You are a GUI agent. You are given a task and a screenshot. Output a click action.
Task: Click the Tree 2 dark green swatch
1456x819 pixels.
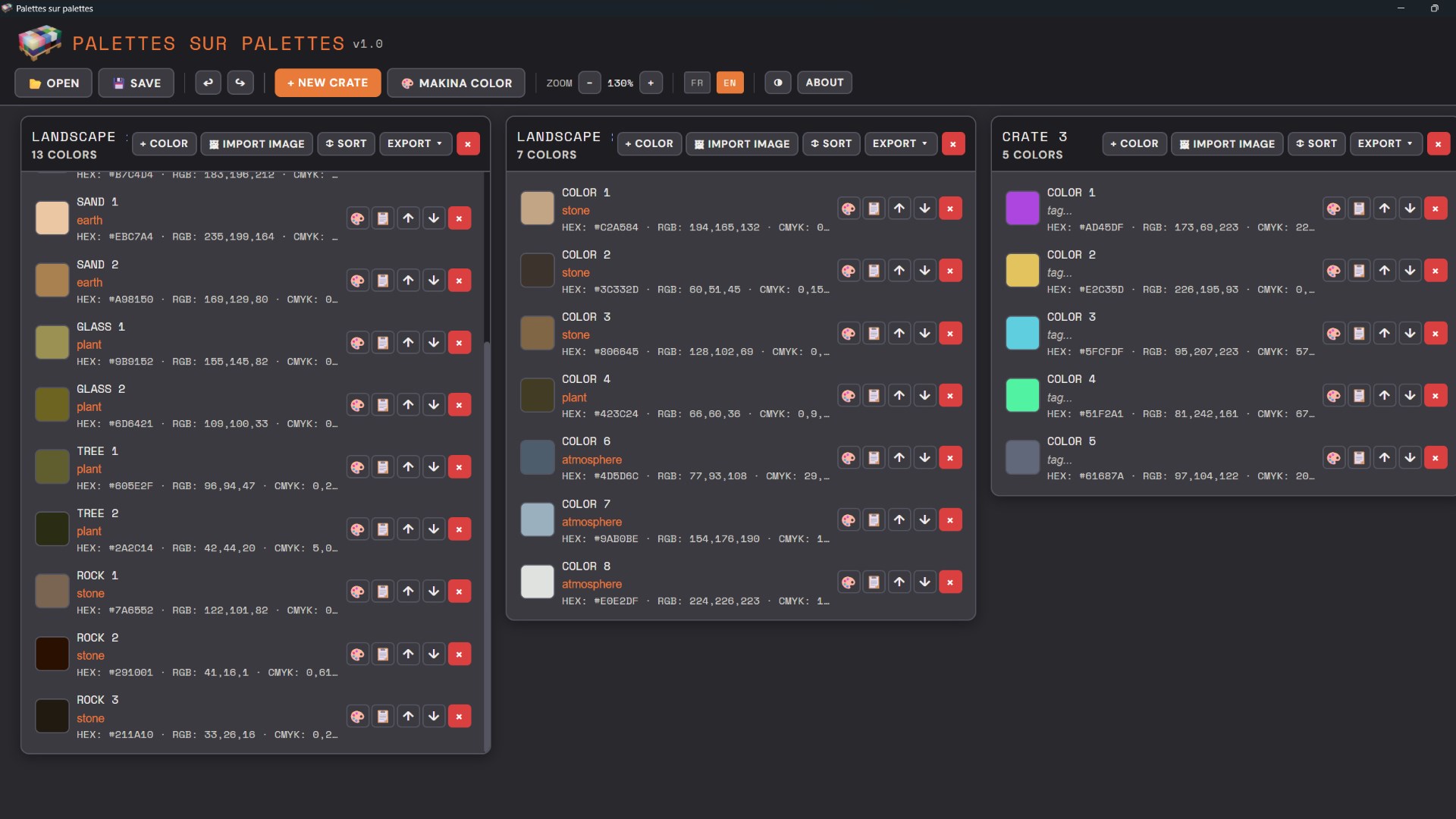(x=52, y=529)
